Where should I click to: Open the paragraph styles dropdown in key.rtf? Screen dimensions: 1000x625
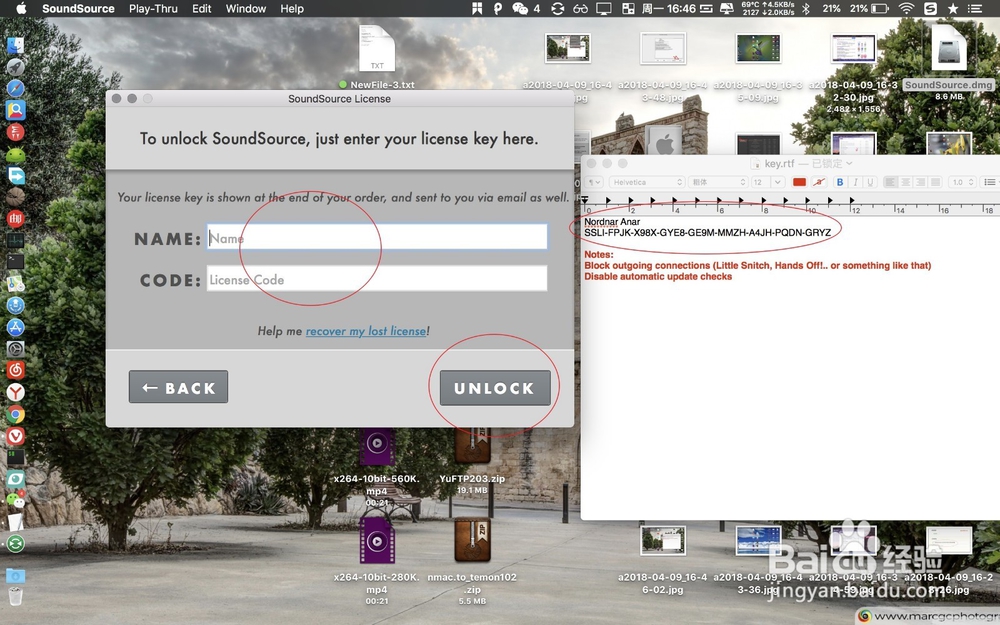pos(594,182)
